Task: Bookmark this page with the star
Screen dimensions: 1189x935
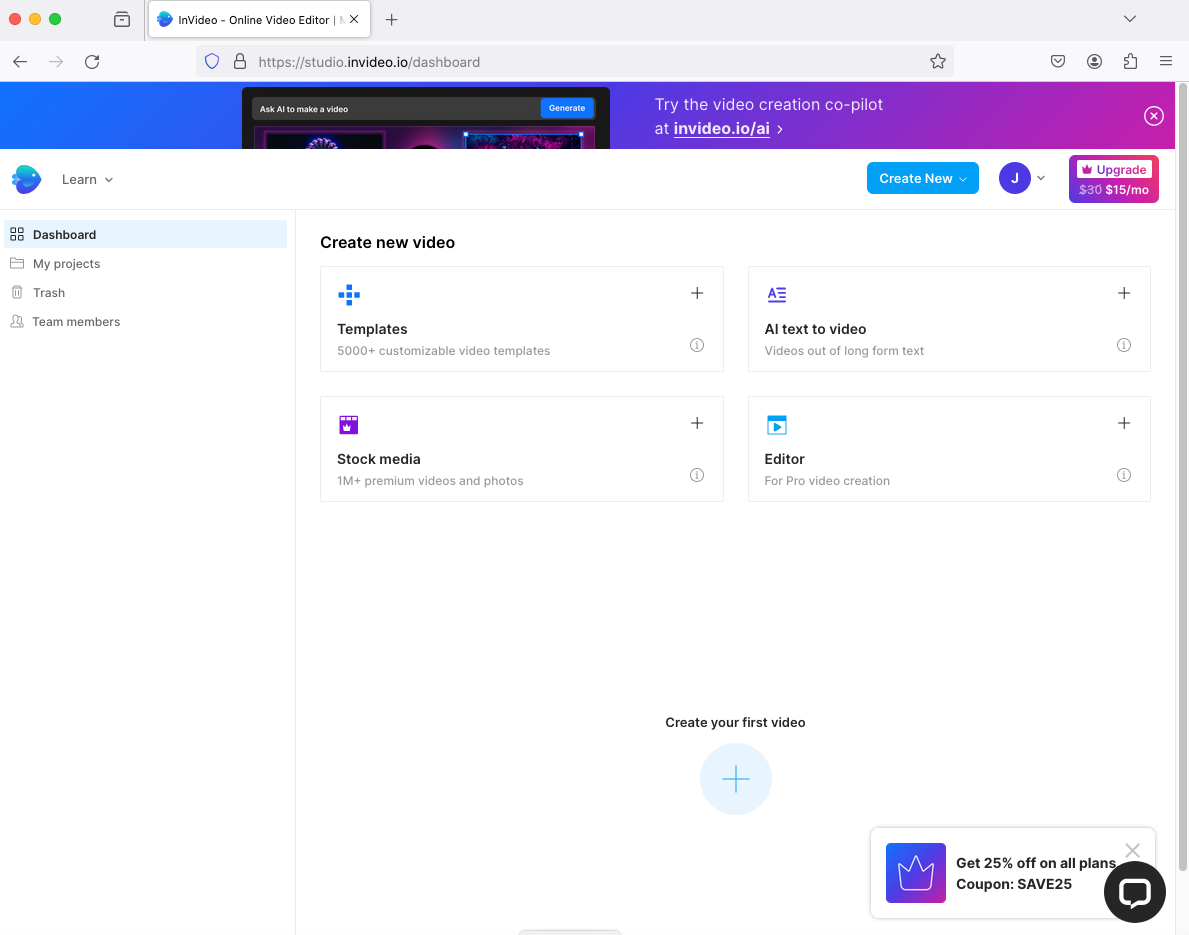Action: (937, 62)
